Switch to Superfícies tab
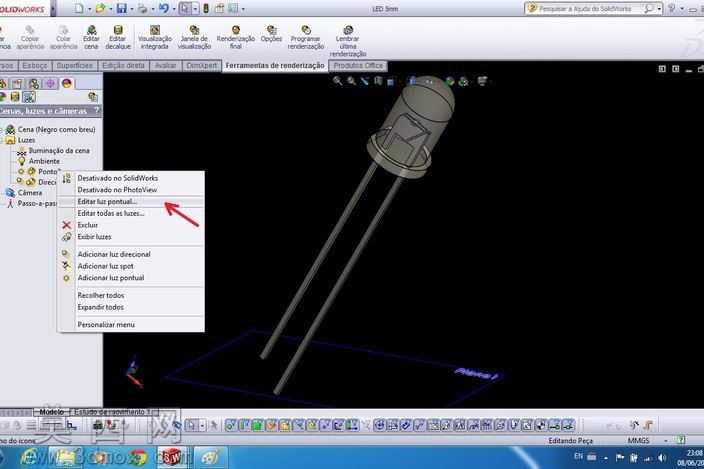 tap(75, 66)
